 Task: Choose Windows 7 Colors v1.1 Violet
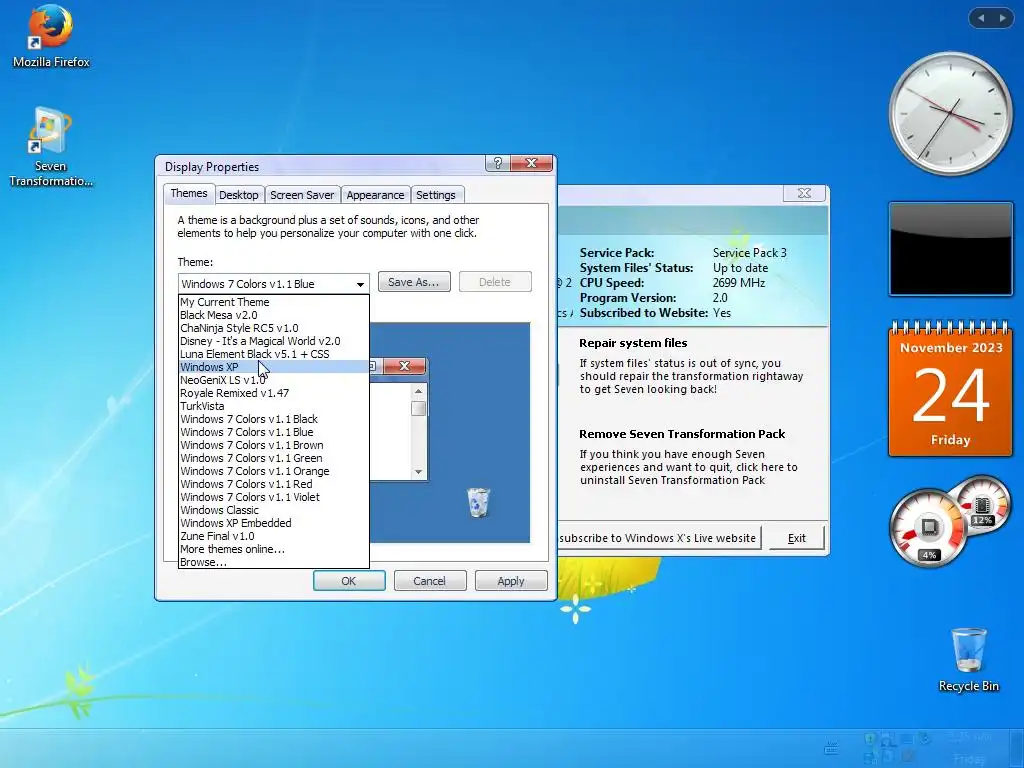[x=274, y=497]
